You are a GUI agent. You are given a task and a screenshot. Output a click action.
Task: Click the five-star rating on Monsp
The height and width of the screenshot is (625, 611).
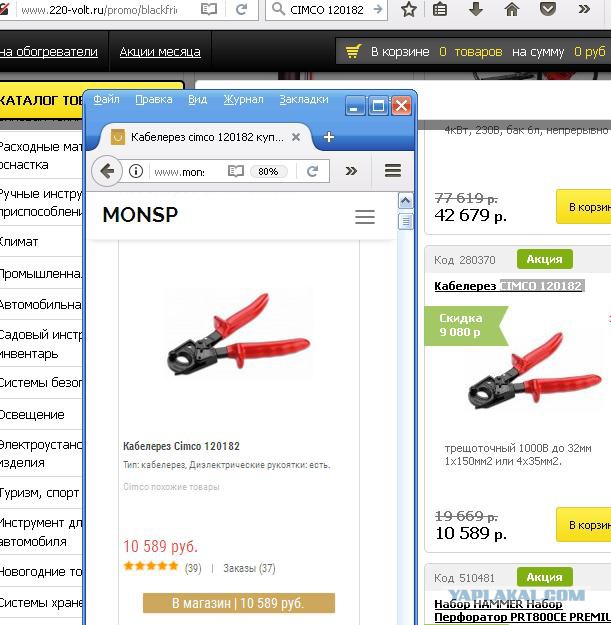151,566
